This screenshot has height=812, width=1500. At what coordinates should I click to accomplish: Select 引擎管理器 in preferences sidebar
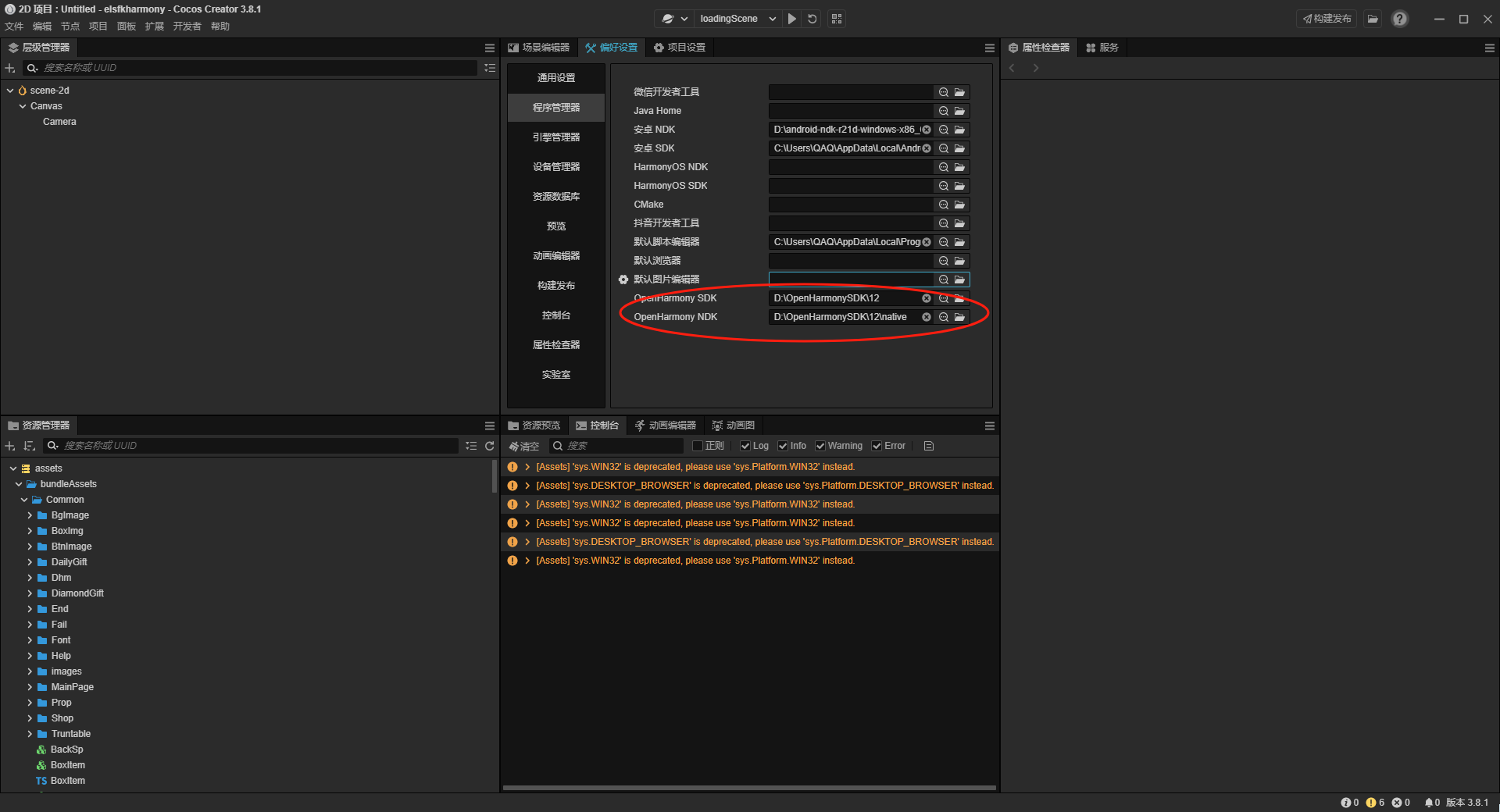point(556,137)
